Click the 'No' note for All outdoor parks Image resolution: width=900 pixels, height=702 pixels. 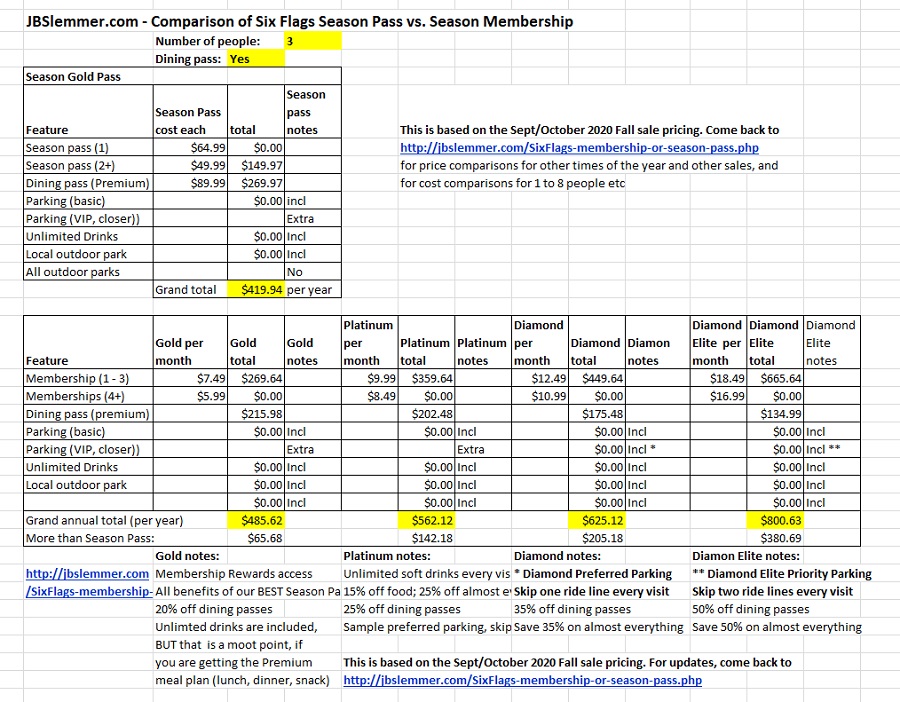pos(313,272)
